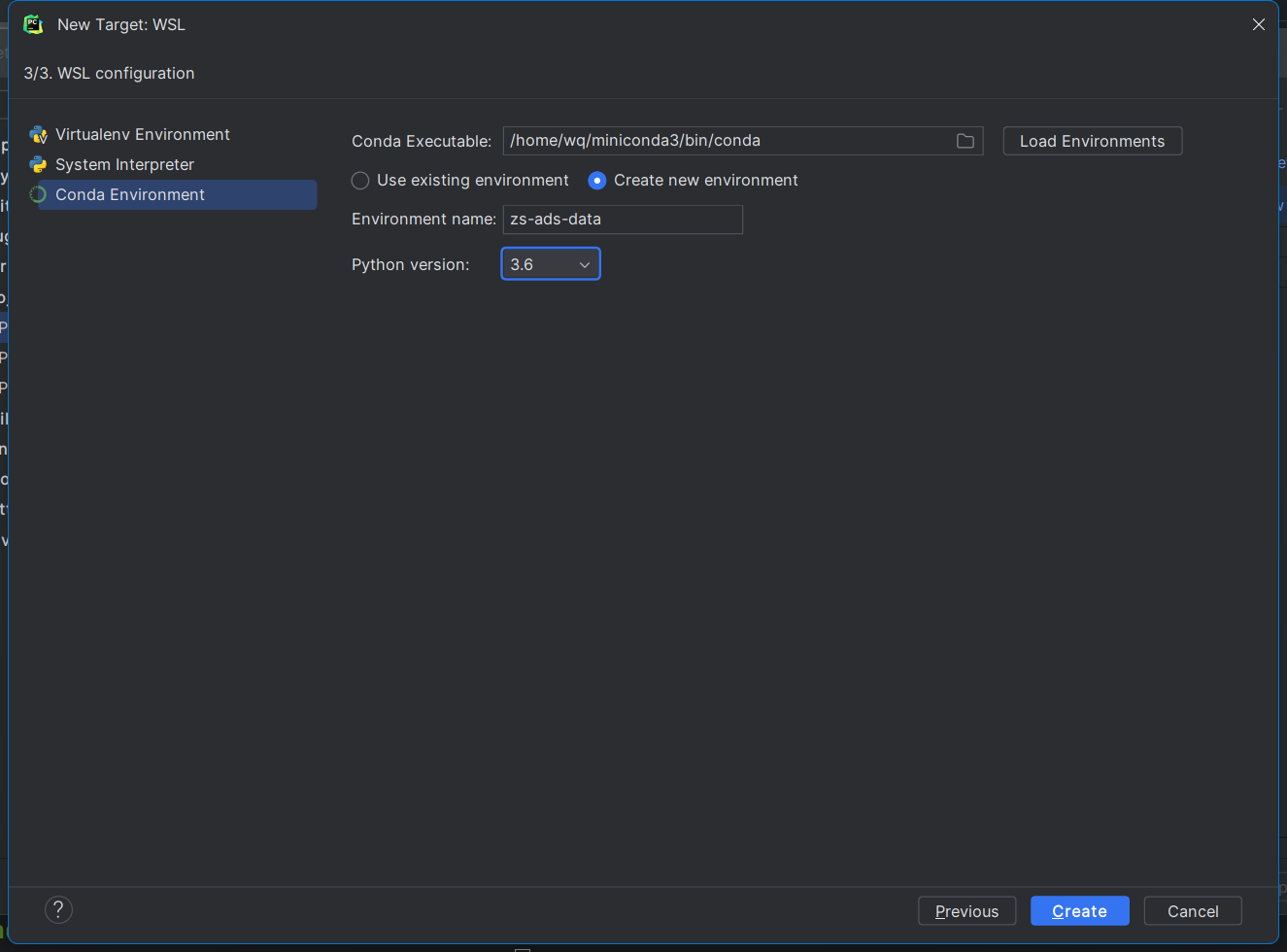
Task: Open the Python version dropdown
Action: 550,263
